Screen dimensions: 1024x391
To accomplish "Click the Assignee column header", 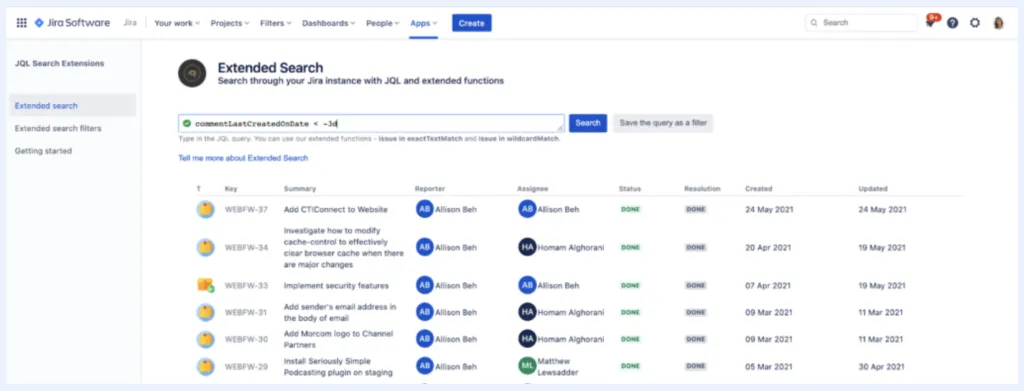I will [532, 189].
